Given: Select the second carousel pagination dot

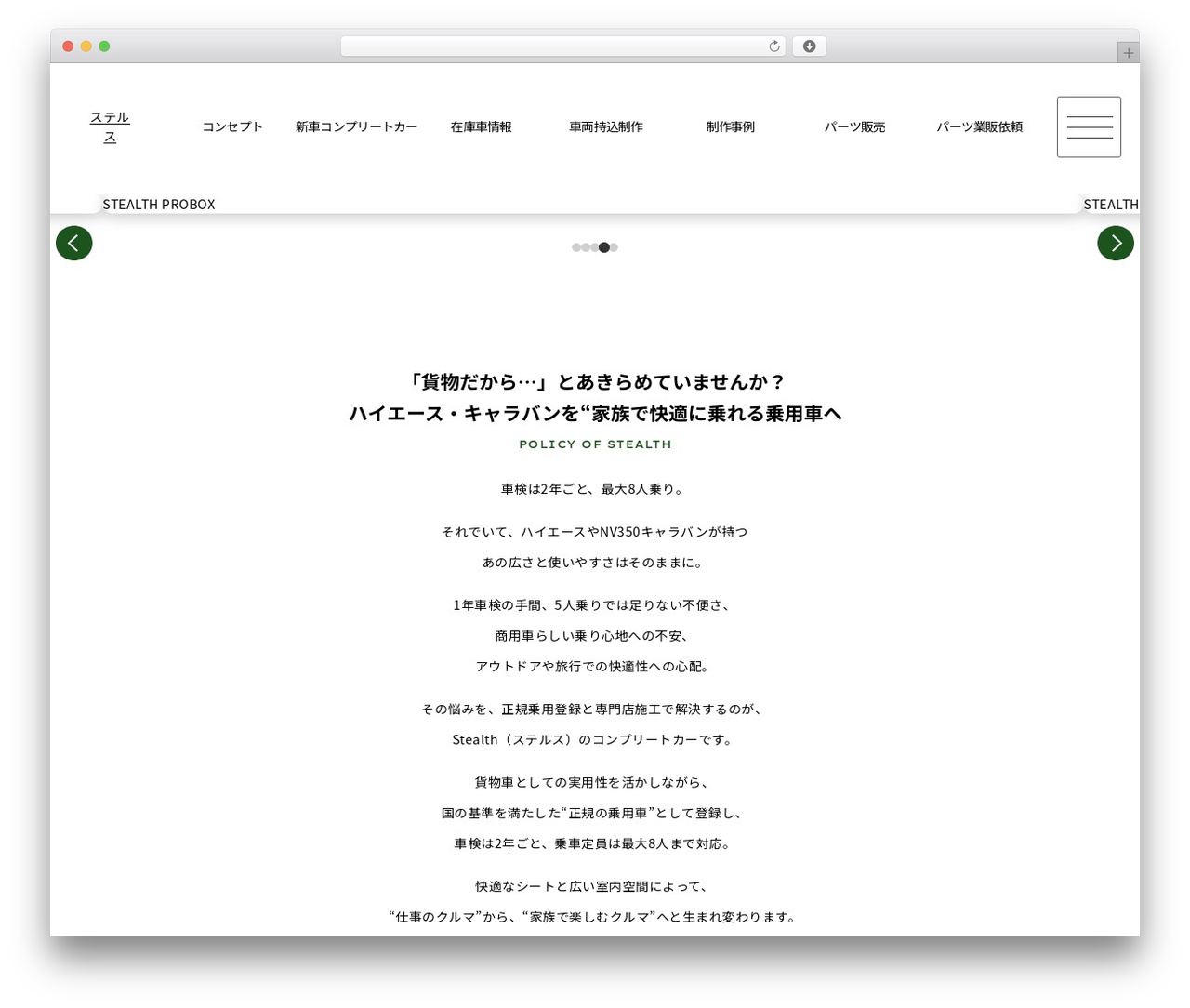Looking at the screenshot, I should (x=586, y=247).
